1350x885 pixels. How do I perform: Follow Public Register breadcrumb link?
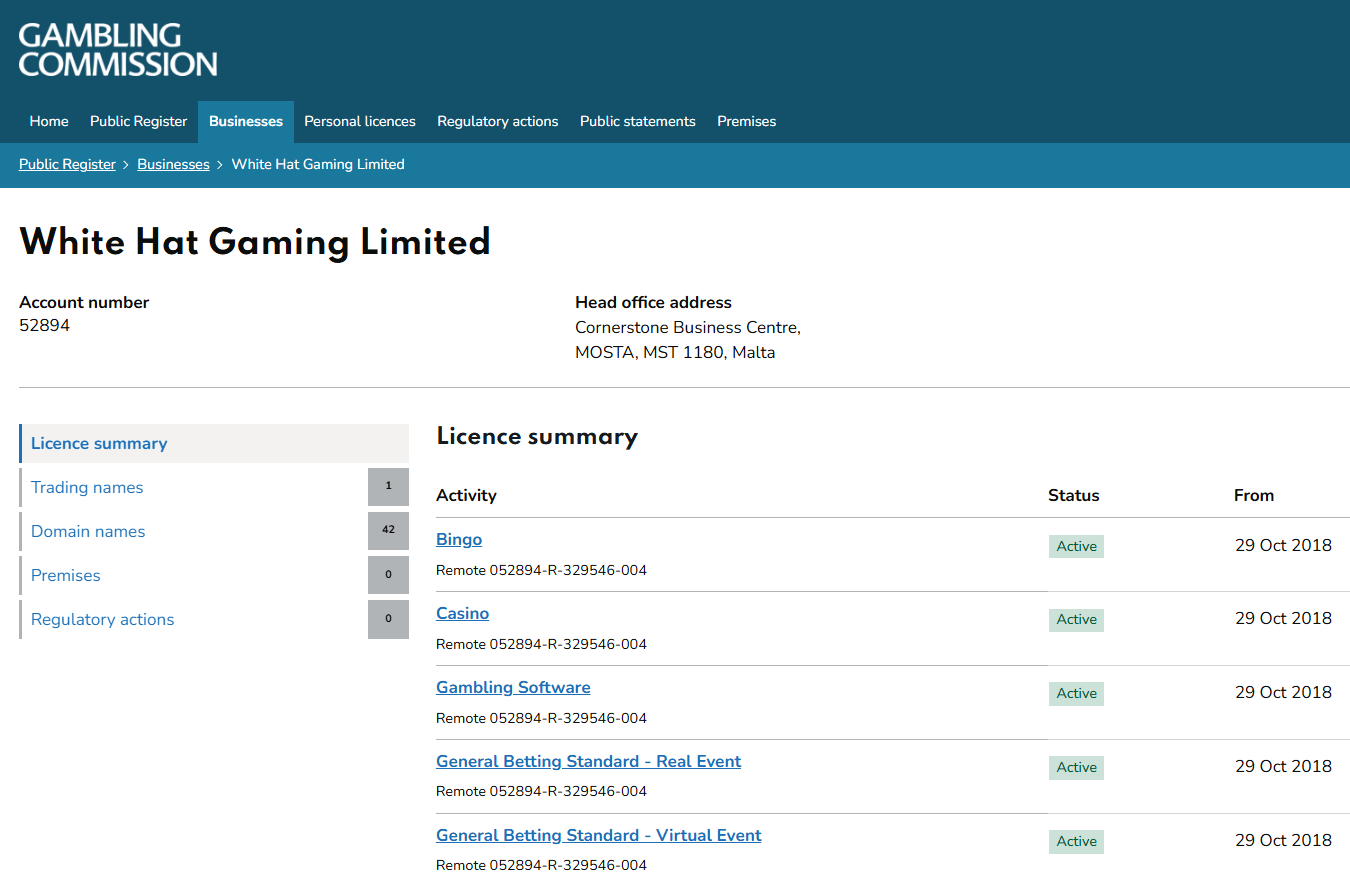pos(68,164)
